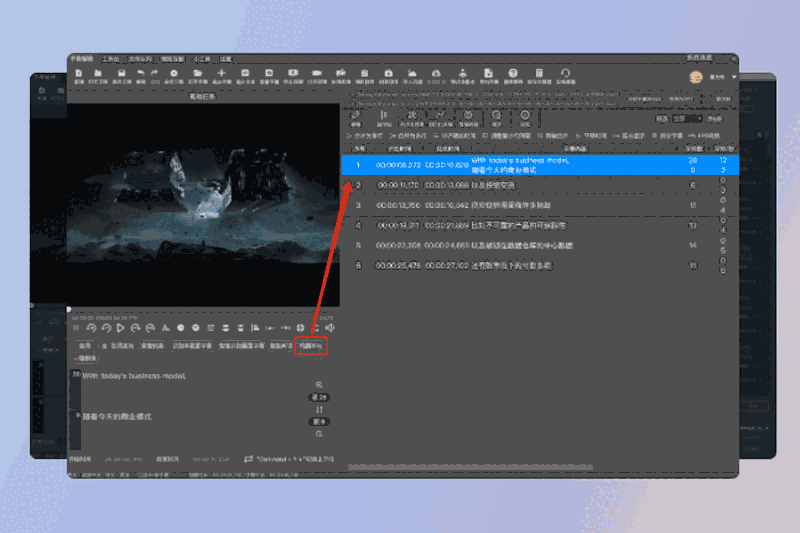Click the redo arrow icon

tap(155, 73)
